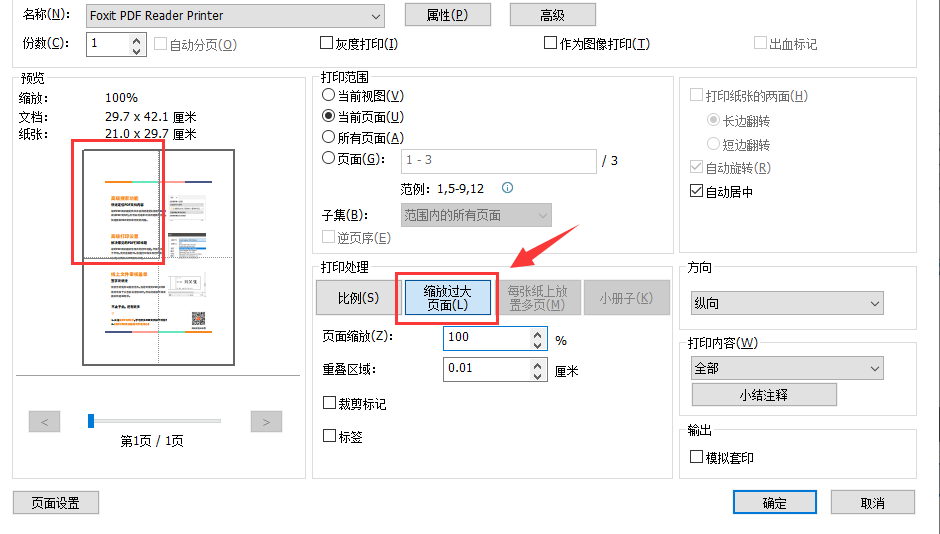The width and height of the screenshot is (940, 534).
Task: Decrease page zoom with down spinner arrow
Action: 537,344
